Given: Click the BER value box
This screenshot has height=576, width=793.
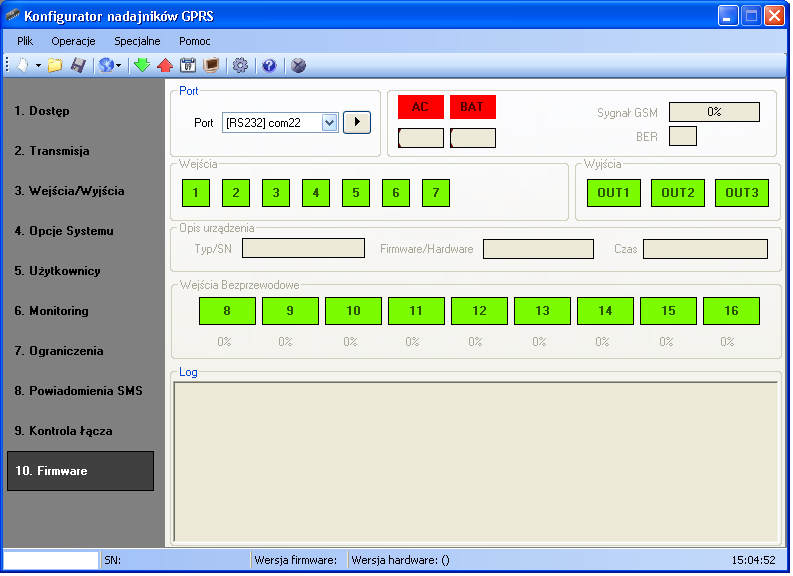Looking at the screenshot, I should tap(683, 136).
